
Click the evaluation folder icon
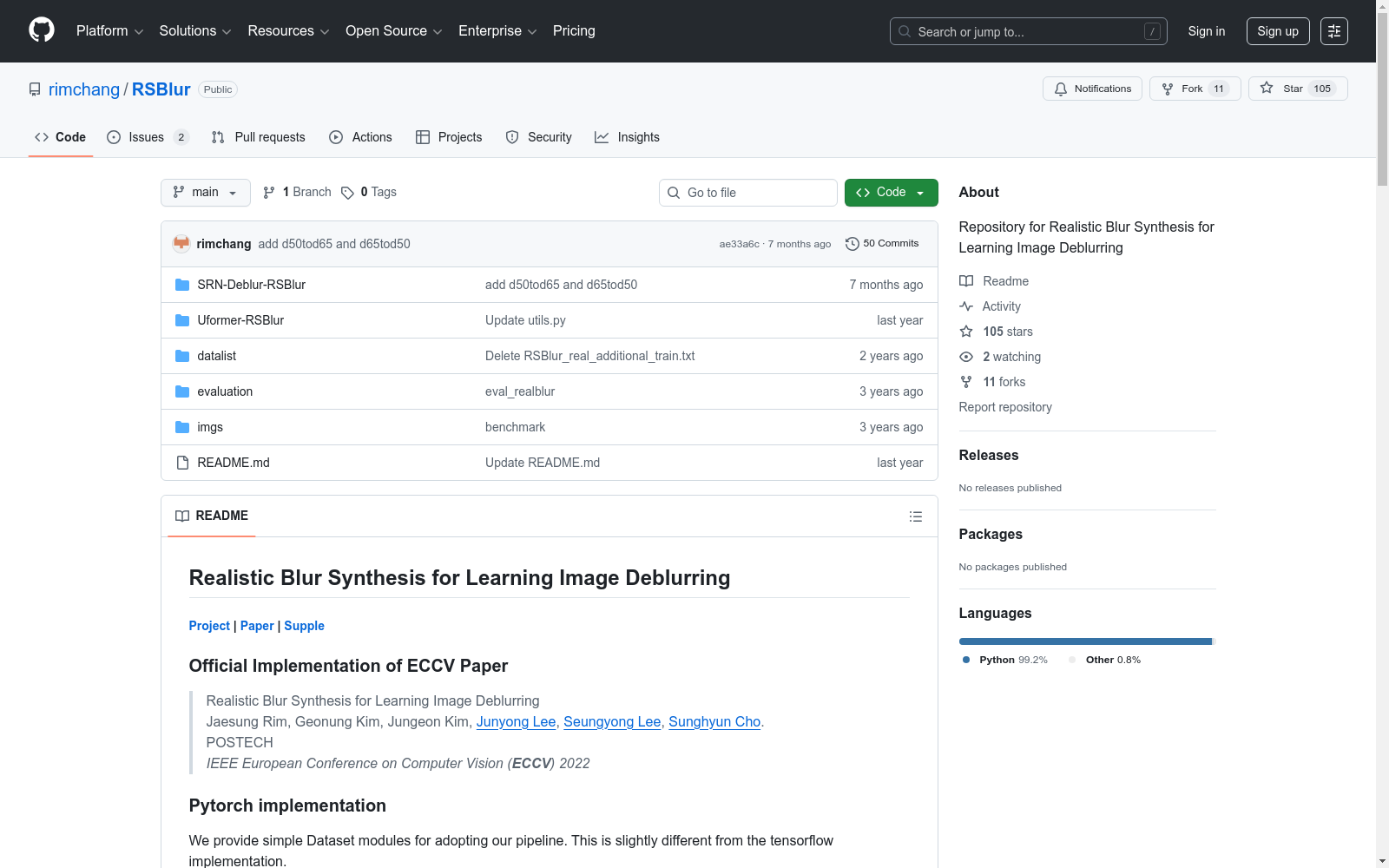point(182,391)
